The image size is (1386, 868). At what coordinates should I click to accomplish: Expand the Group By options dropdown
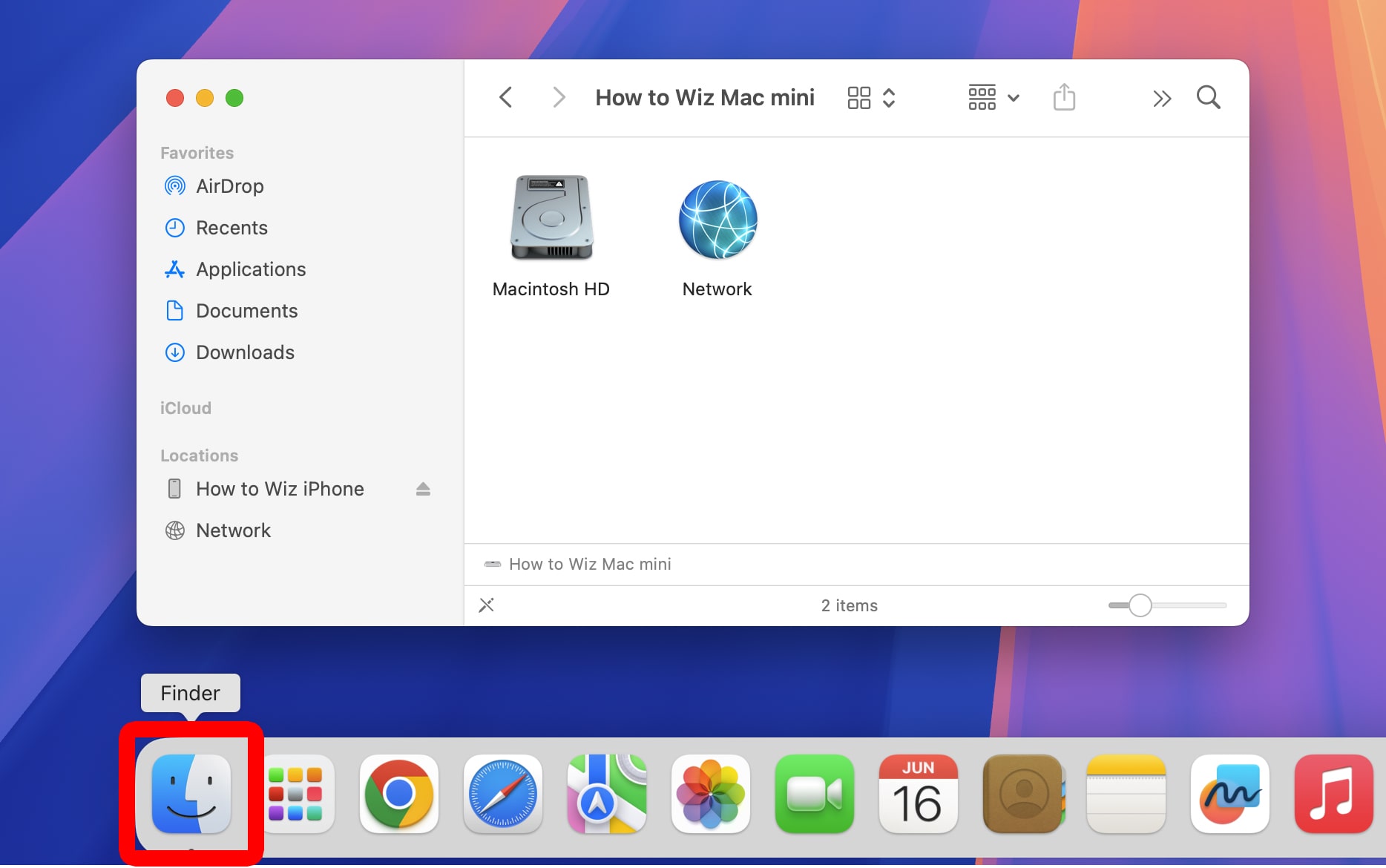coord(993,97)
